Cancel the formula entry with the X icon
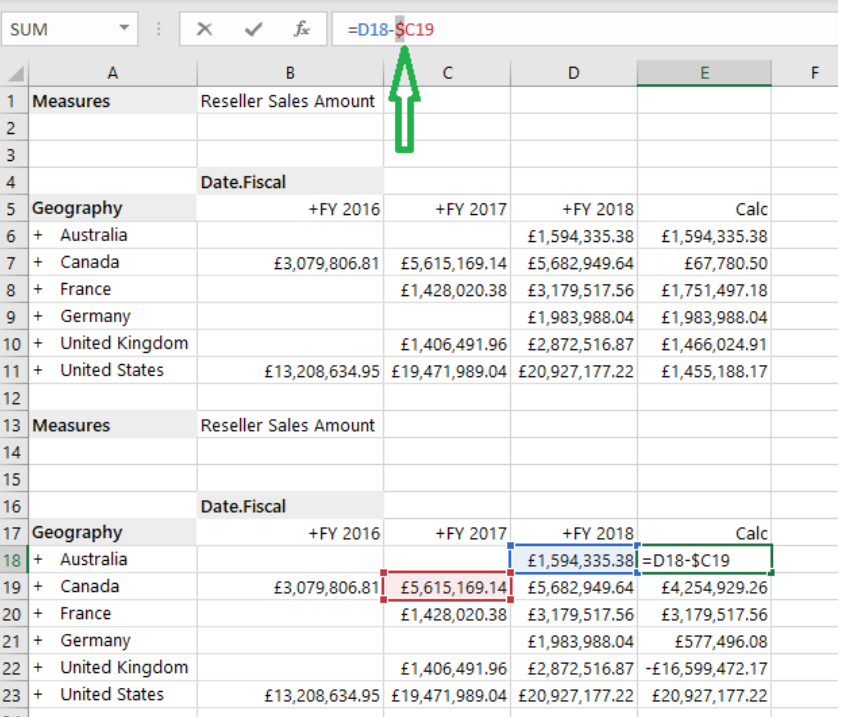This screenshot has width=845, height=717. pyautogui.click(x=205, y=28)
